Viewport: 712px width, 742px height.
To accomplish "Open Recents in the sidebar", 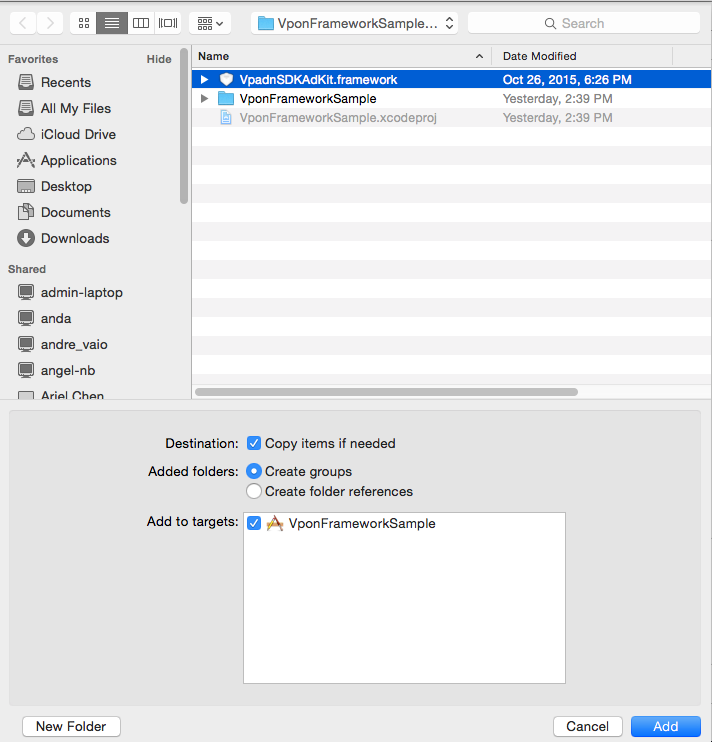I will click(x=66, y=82).
